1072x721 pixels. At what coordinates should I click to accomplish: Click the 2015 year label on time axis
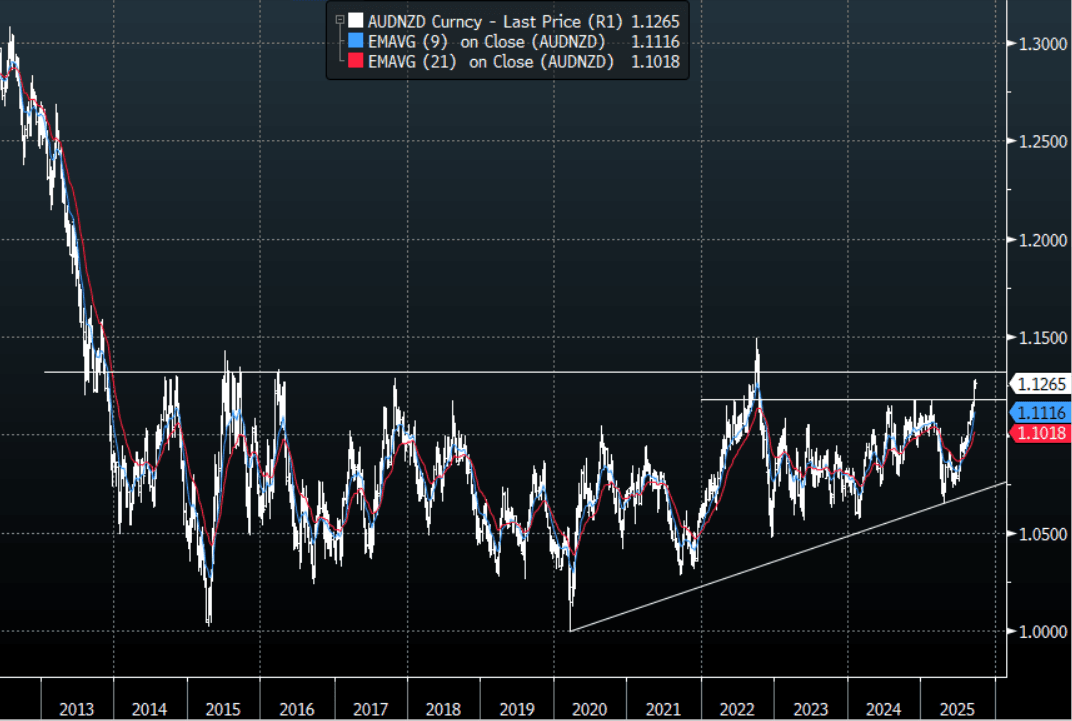pos(223,709)
